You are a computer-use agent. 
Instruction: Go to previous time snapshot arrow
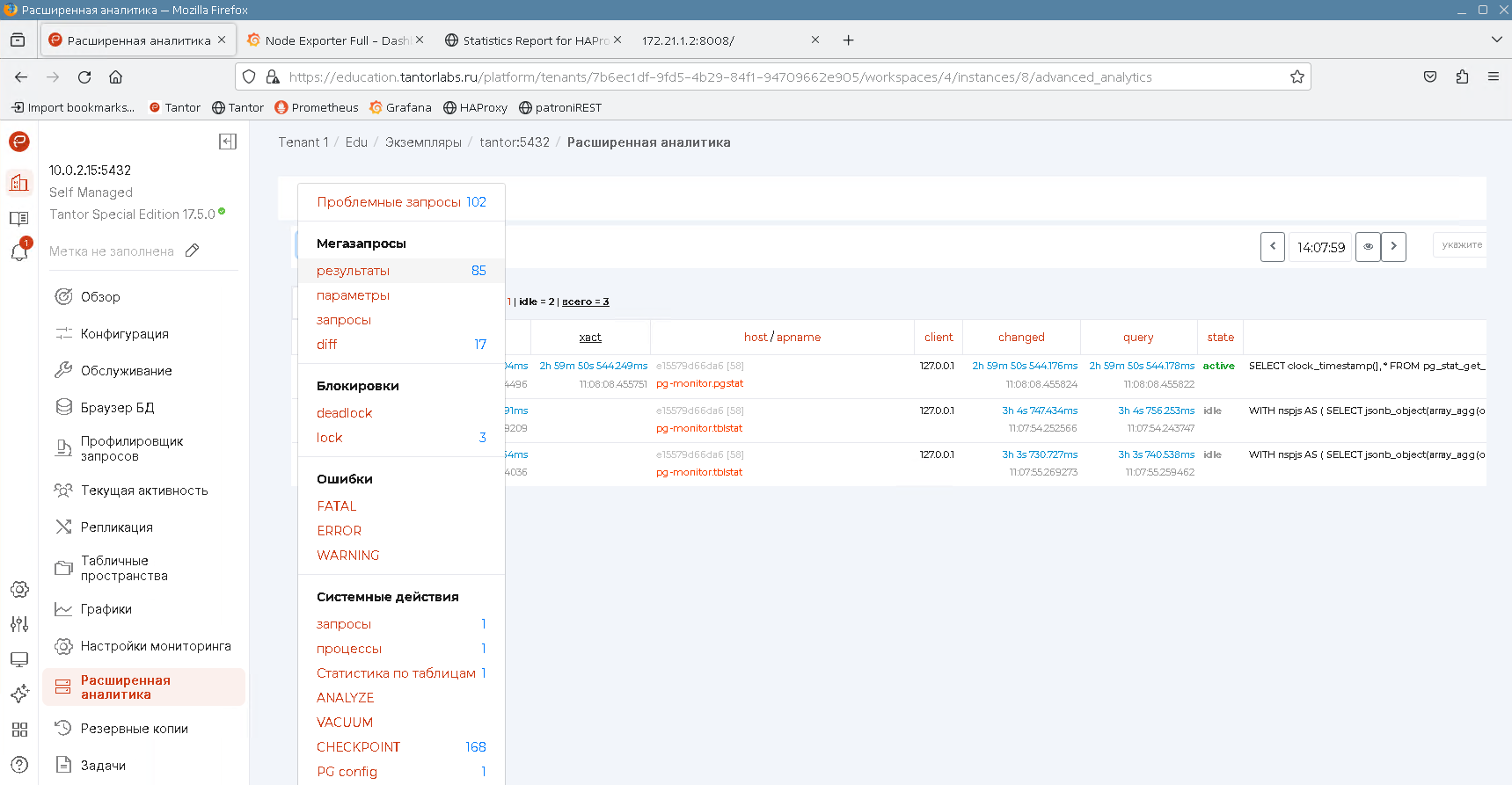pos(1273,247)
